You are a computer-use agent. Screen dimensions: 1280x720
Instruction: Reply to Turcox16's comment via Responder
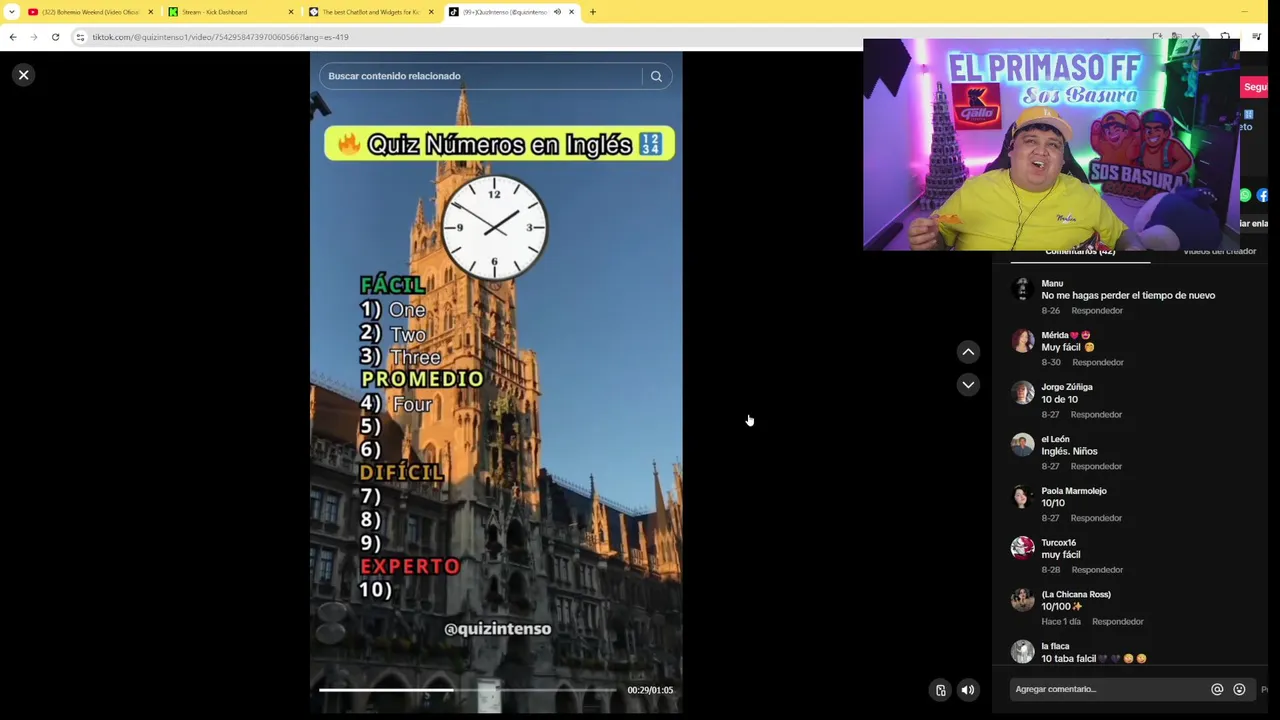click(x=1097, y=570)
